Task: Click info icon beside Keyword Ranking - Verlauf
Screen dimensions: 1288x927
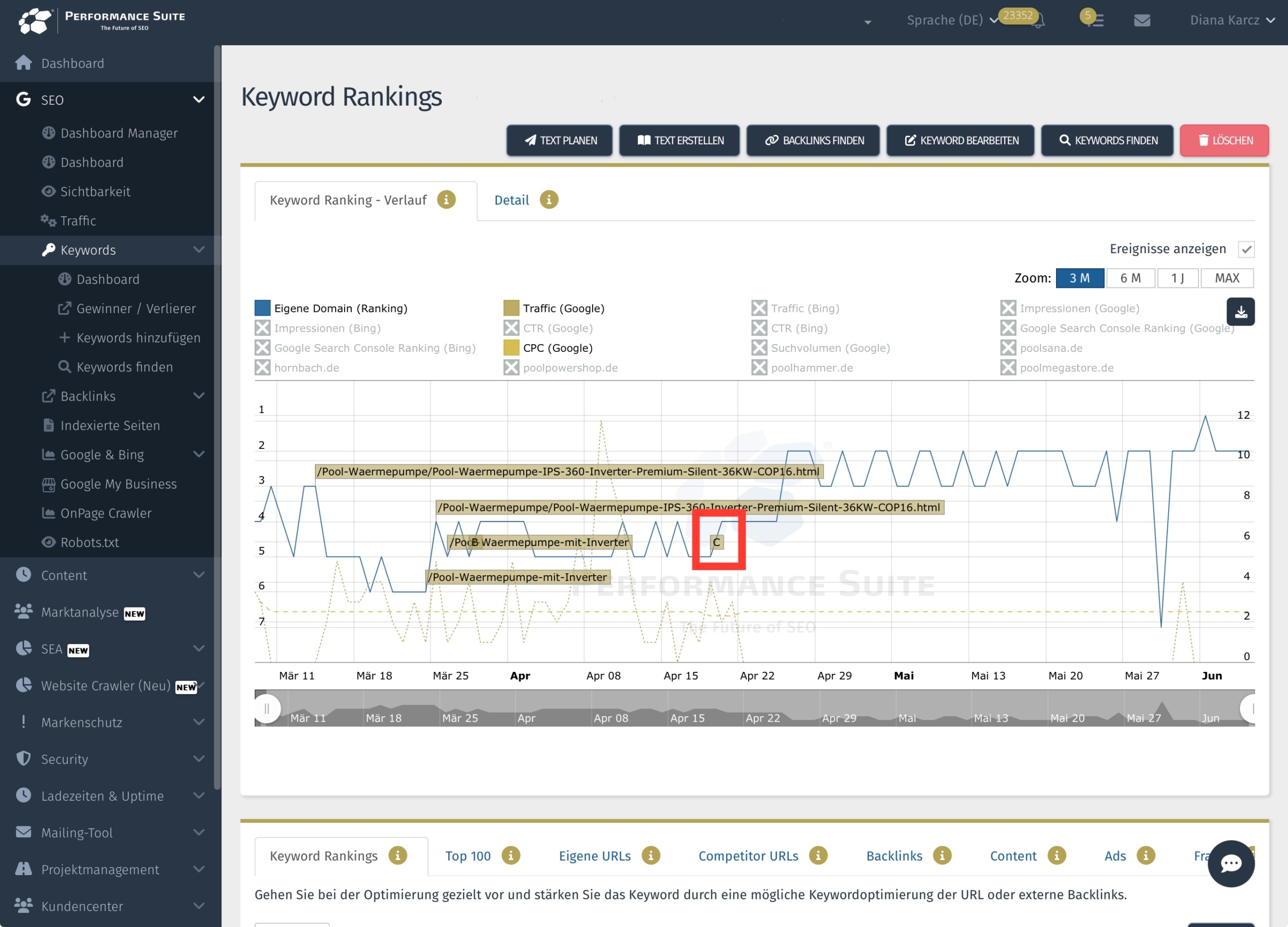Action: 446,200
